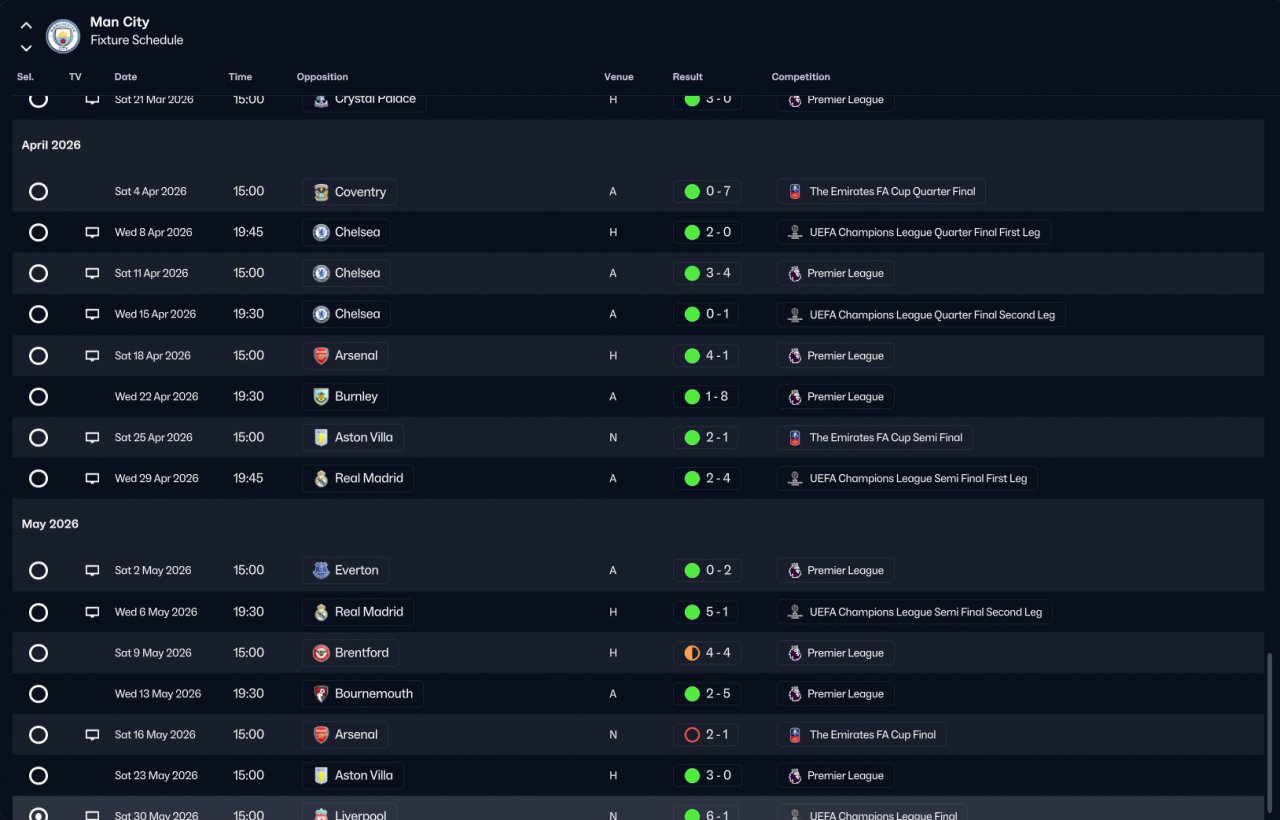Viewport: 1280px width, 820px height.
Task: Open The Emirates FA Cup Quarter Final competition
Action: coord(881,191)
